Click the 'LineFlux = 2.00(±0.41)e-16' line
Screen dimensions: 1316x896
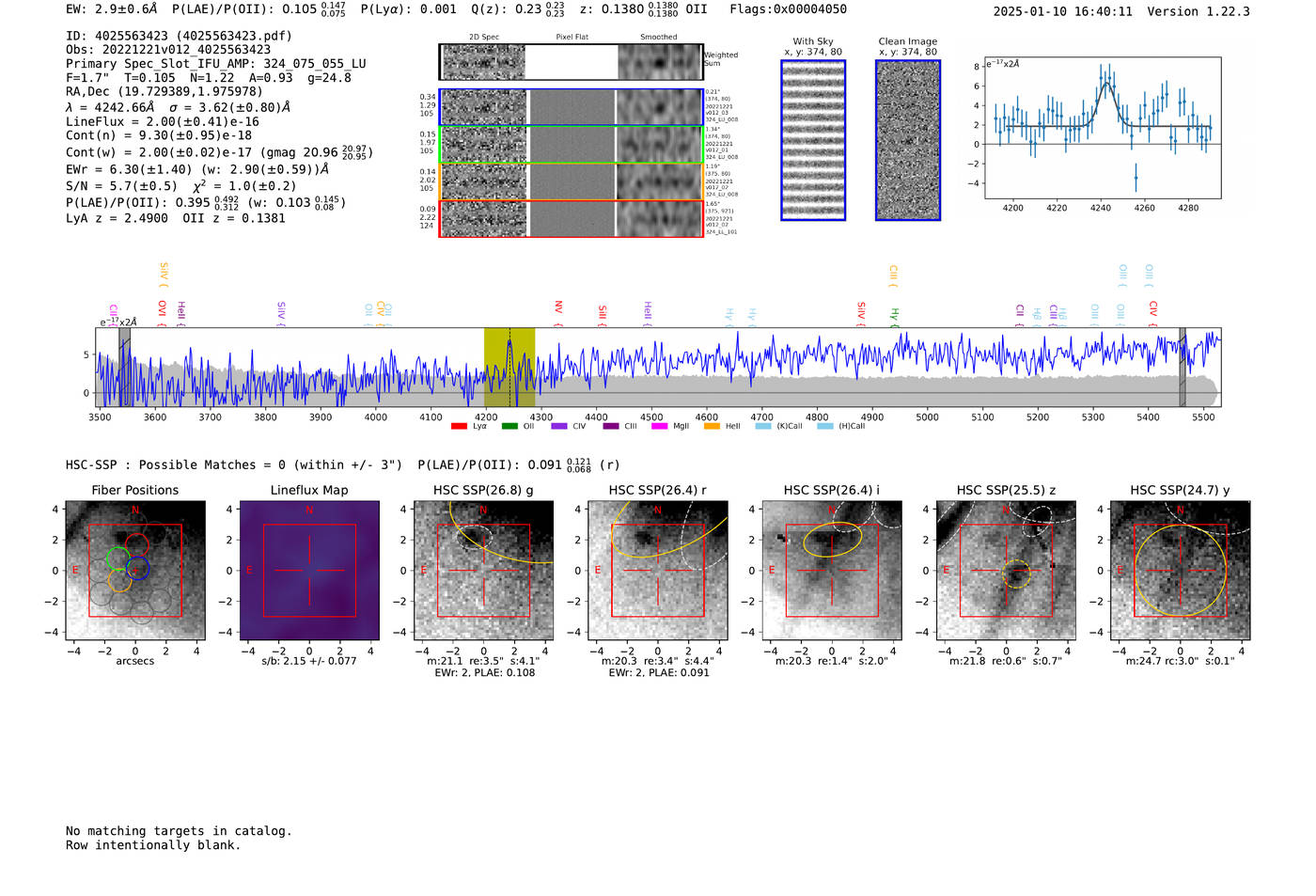click(163, 121)
